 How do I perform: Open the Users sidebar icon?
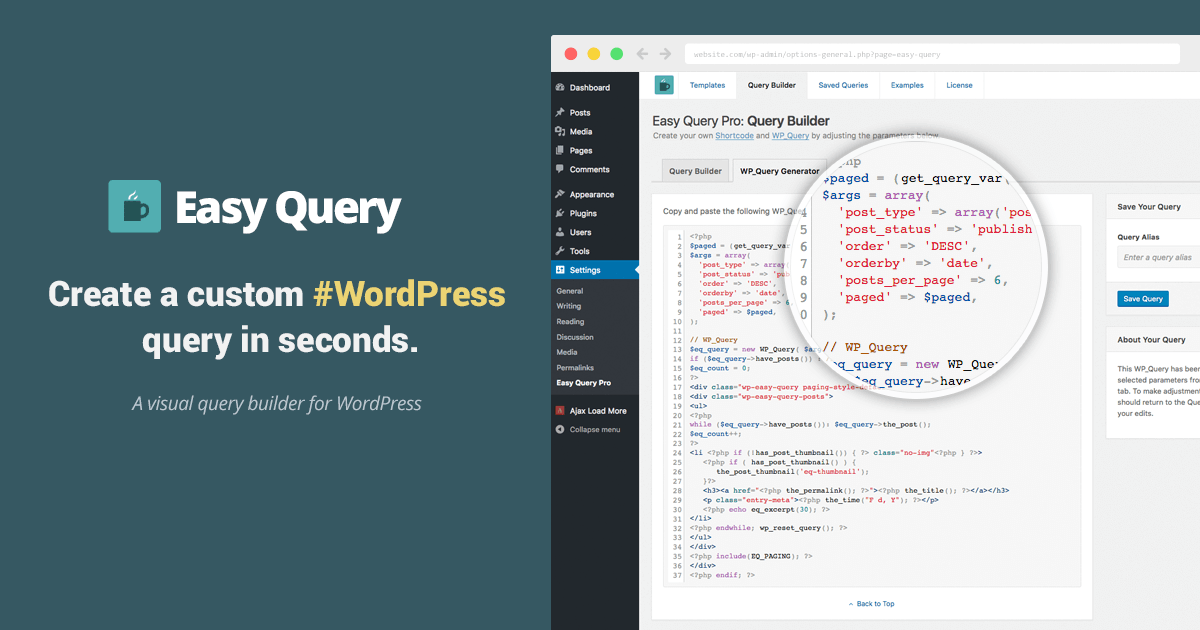point(562,231)
